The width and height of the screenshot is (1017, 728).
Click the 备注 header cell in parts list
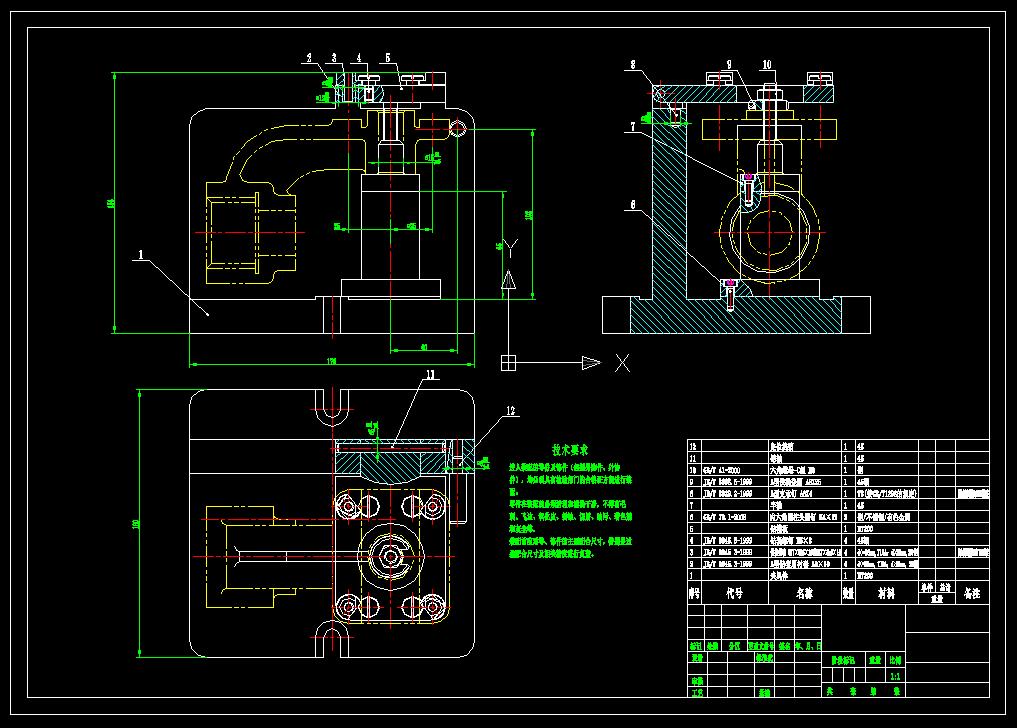tap(972, 592)
